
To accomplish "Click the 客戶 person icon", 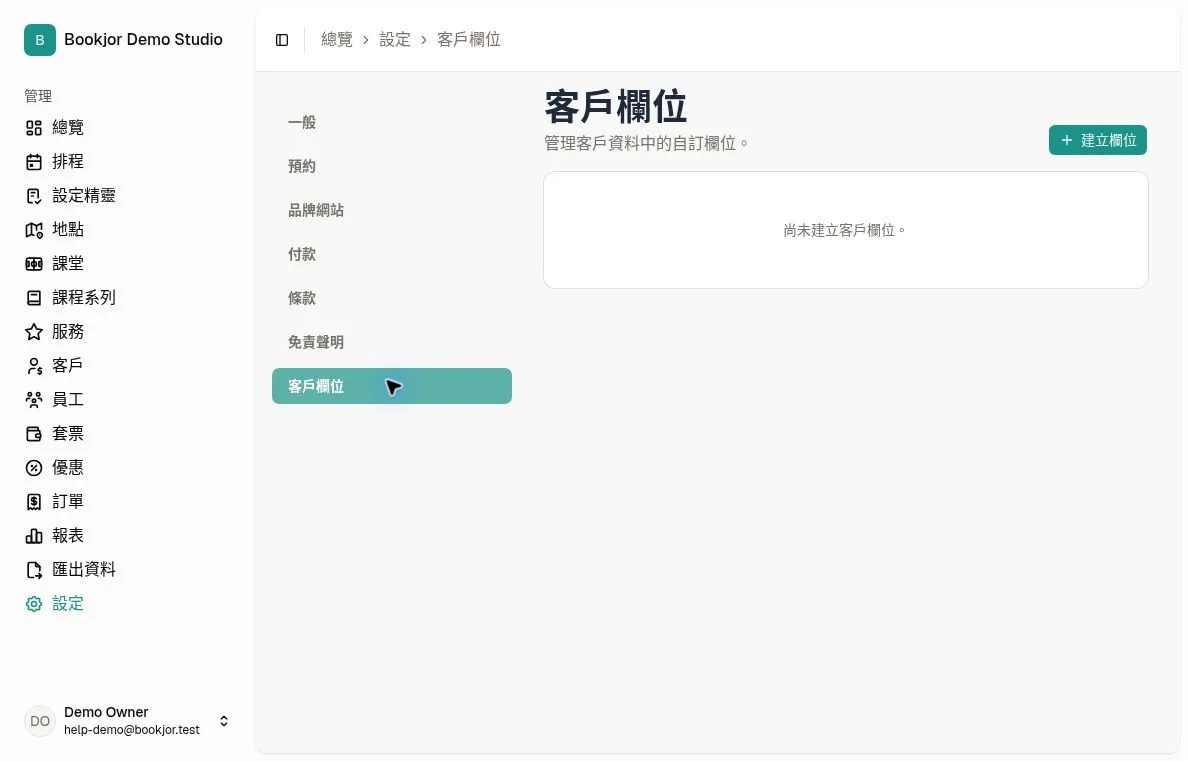I will tap(34, 366).
